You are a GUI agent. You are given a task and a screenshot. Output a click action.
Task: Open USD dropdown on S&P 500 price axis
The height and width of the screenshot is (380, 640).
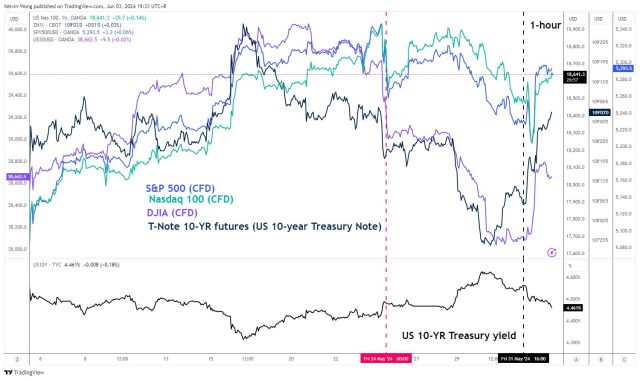[622, 19]
